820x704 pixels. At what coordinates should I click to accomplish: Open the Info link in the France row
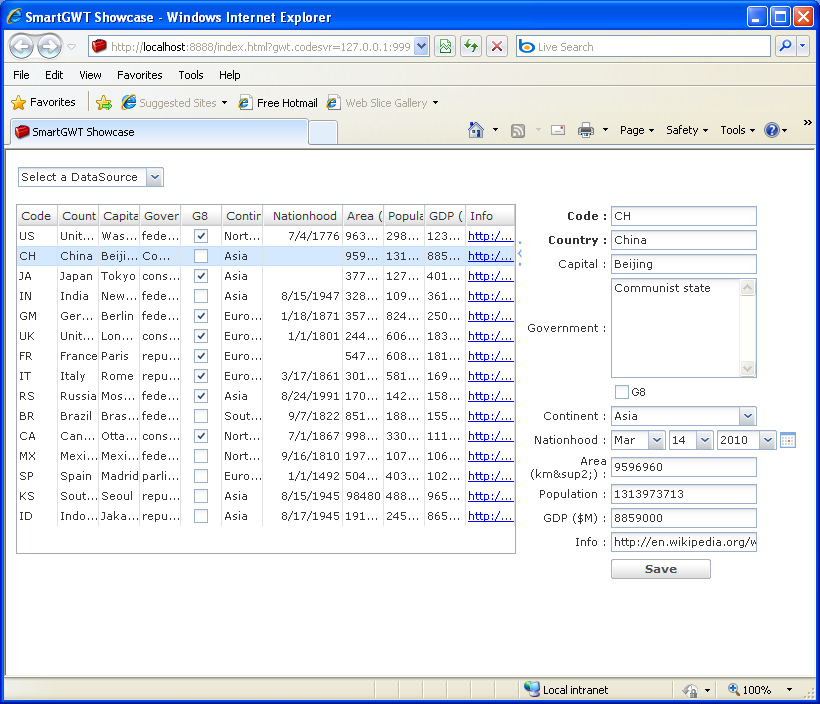(491, 356)
